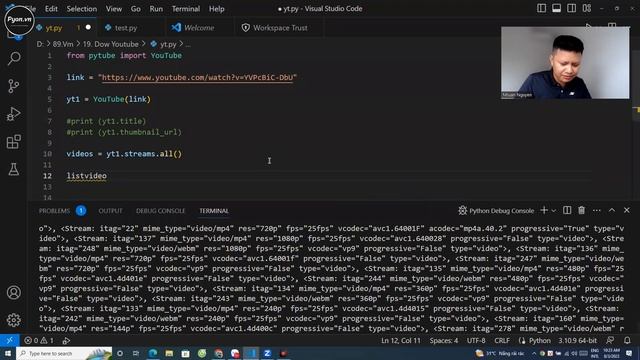
Task: Toggle Primary Side Bar layout icon
Action: (x=541, y=9)
